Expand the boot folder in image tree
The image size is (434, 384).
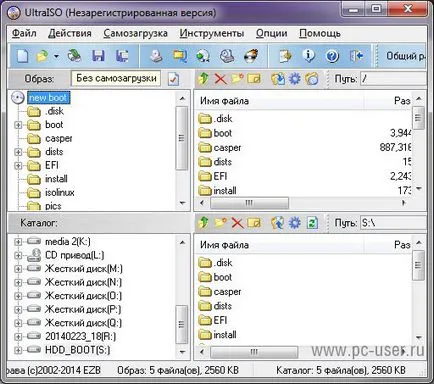click(x=18, y=125)
